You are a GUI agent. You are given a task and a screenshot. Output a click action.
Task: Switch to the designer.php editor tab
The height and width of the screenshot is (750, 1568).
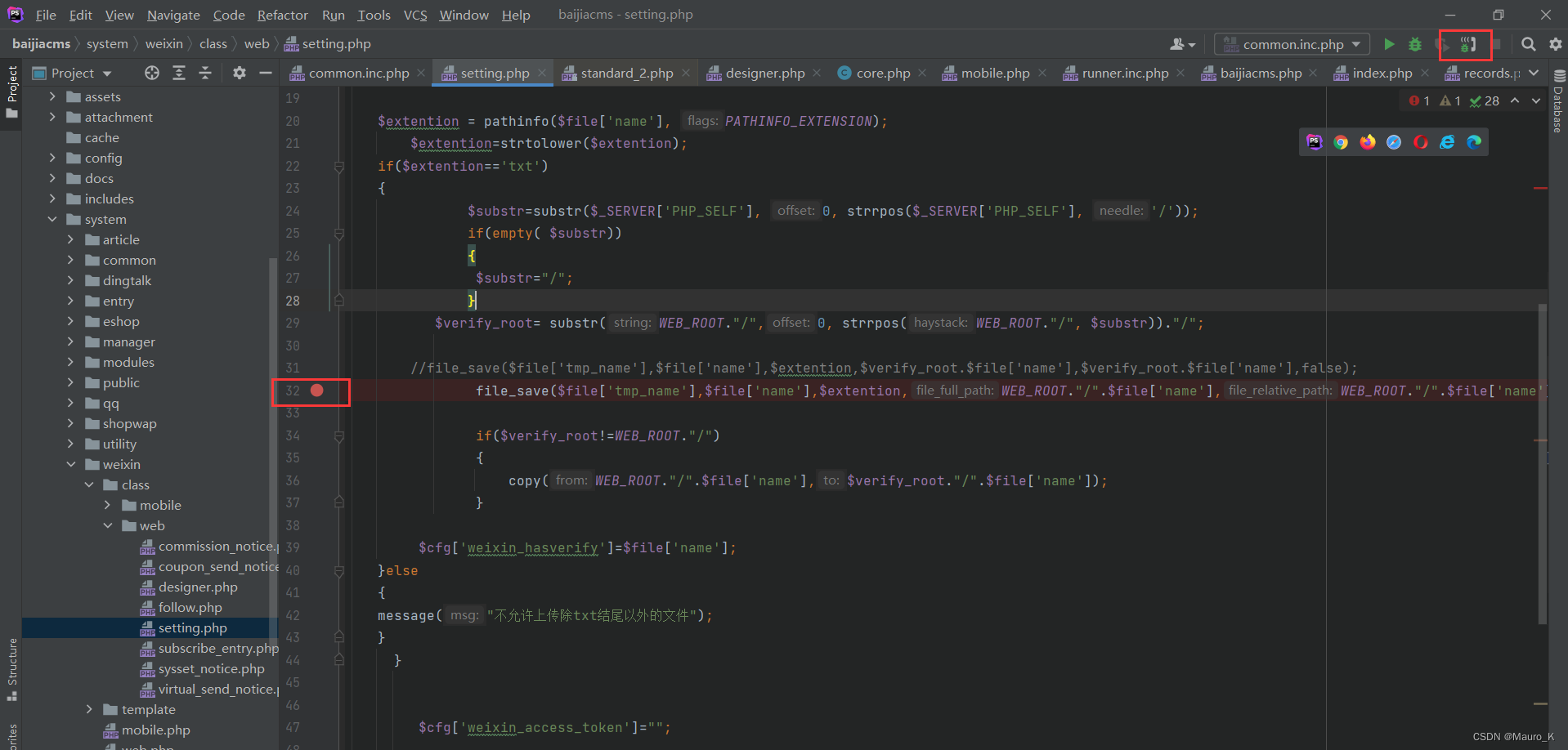click(764, 73)
